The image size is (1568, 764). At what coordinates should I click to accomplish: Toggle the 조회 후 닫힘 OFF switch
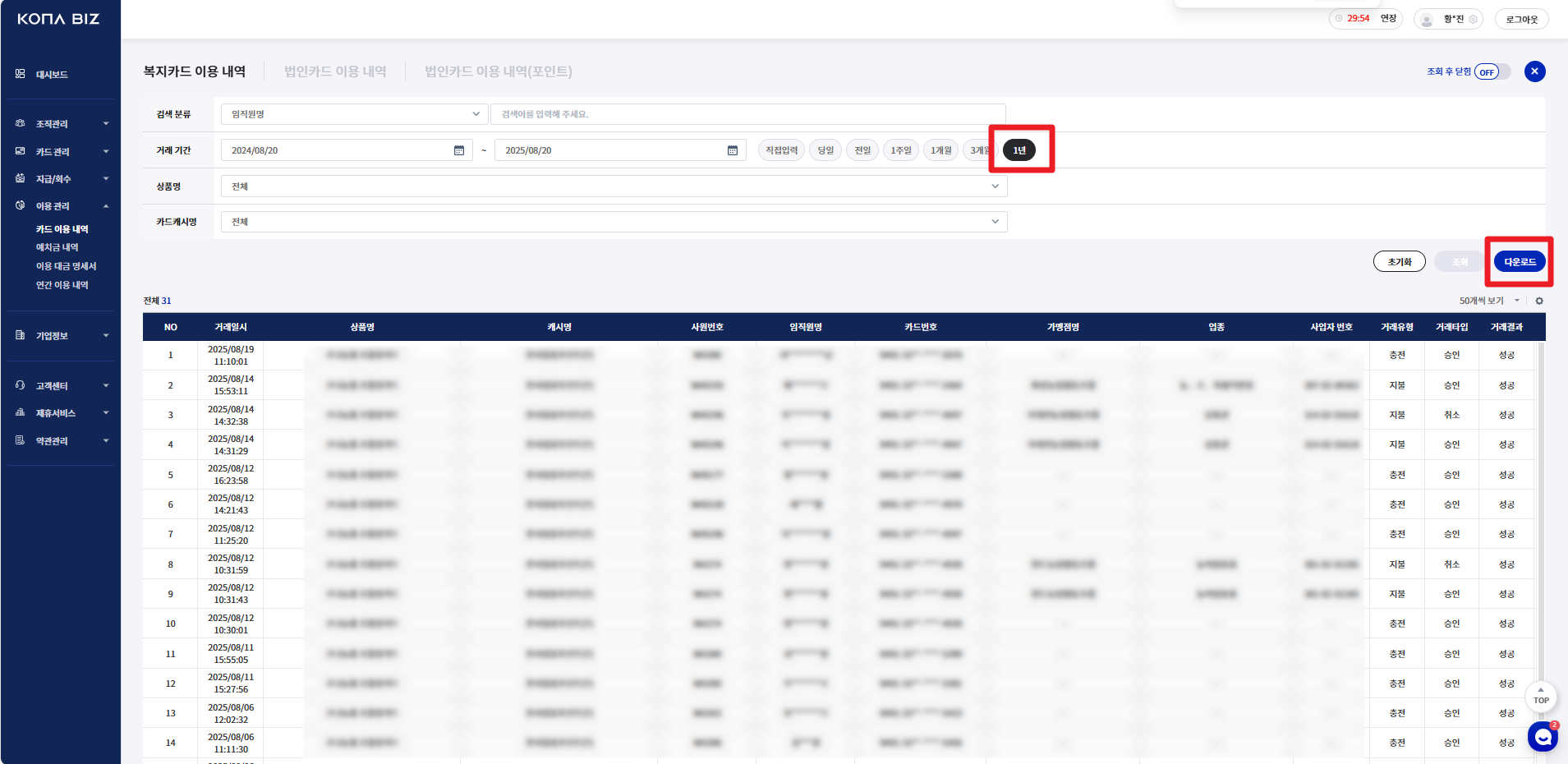point(1492,71)
